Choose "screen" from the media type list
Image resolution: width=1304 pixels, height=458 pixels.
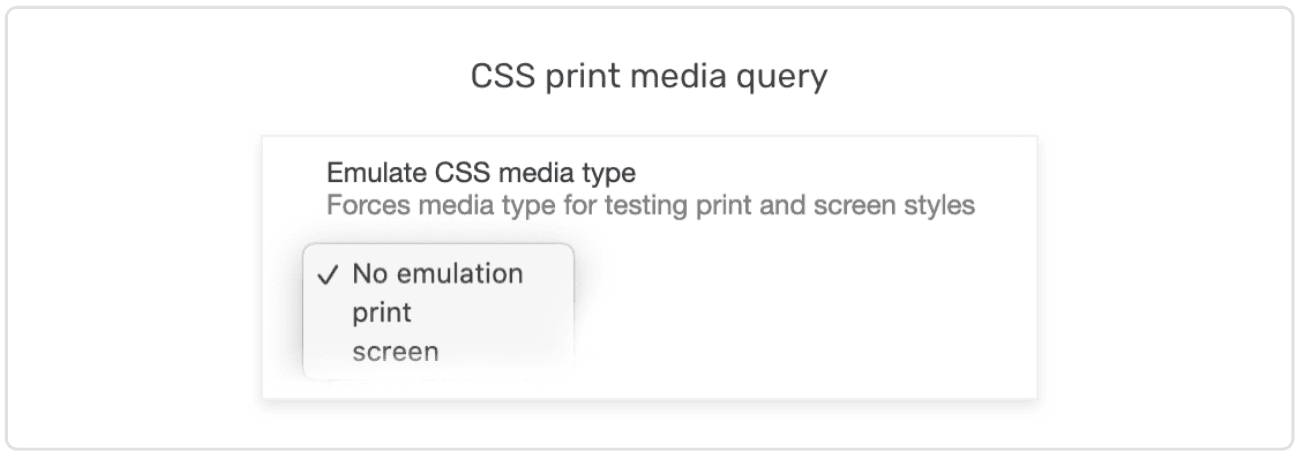[395, 351]
